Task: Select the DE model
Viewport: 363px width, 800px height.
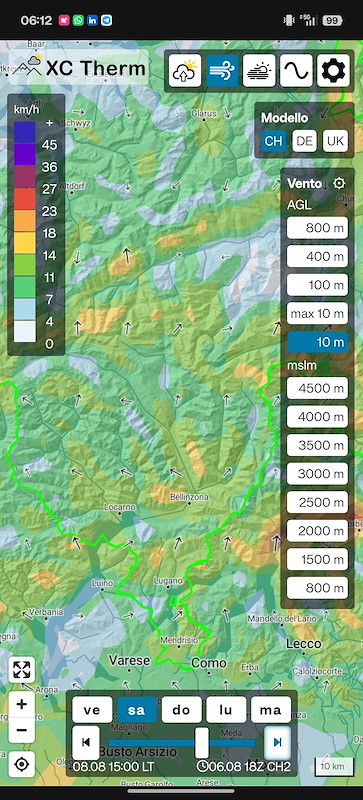Action: [x=305, y=141]
